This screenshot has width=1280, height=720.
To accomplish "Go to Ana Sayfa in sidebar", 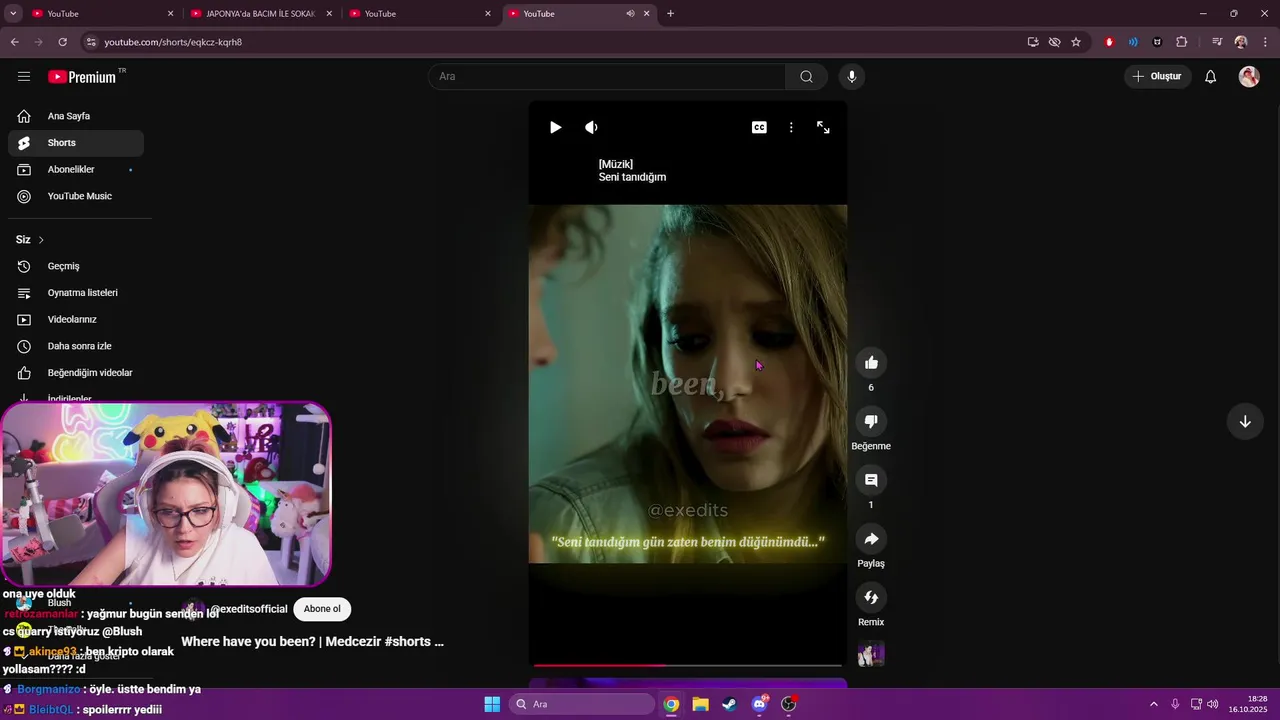I will tap(76, 116).
